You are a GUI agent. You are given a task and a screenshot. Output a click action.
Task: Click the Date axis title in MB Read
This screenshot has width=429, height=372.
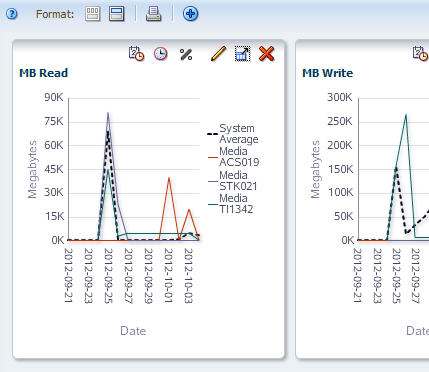click(133, 331)
